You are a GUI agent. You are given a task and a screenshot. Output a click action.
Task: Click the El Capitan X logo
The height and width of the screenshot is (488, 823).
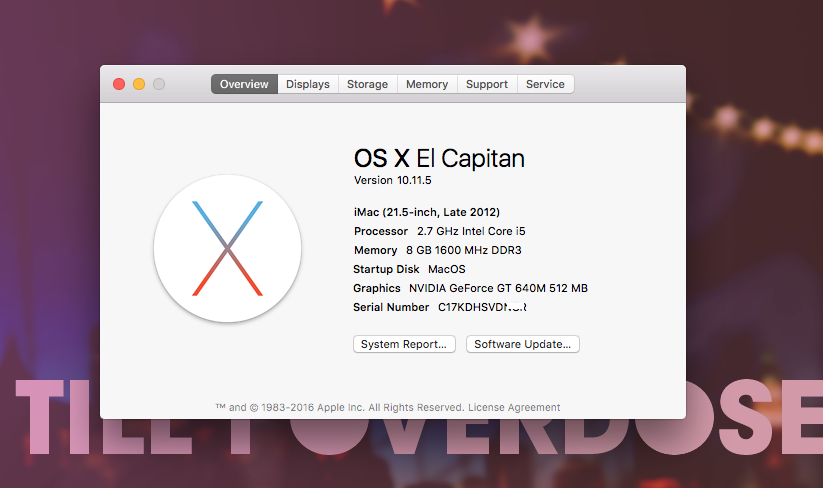click(227, 248)
